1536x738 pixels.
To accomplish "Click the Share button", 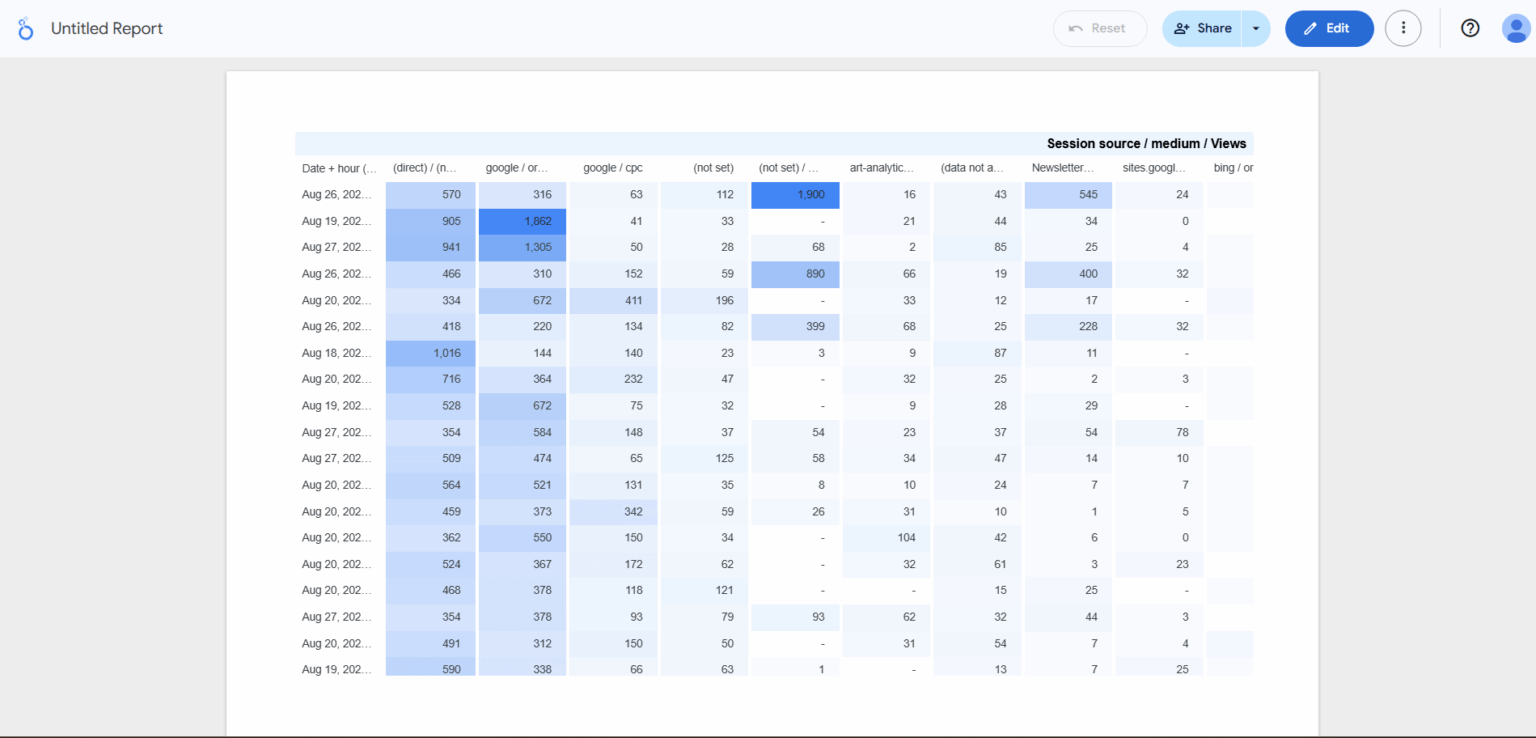I will pyautogui.click(x=1211, y=28).
